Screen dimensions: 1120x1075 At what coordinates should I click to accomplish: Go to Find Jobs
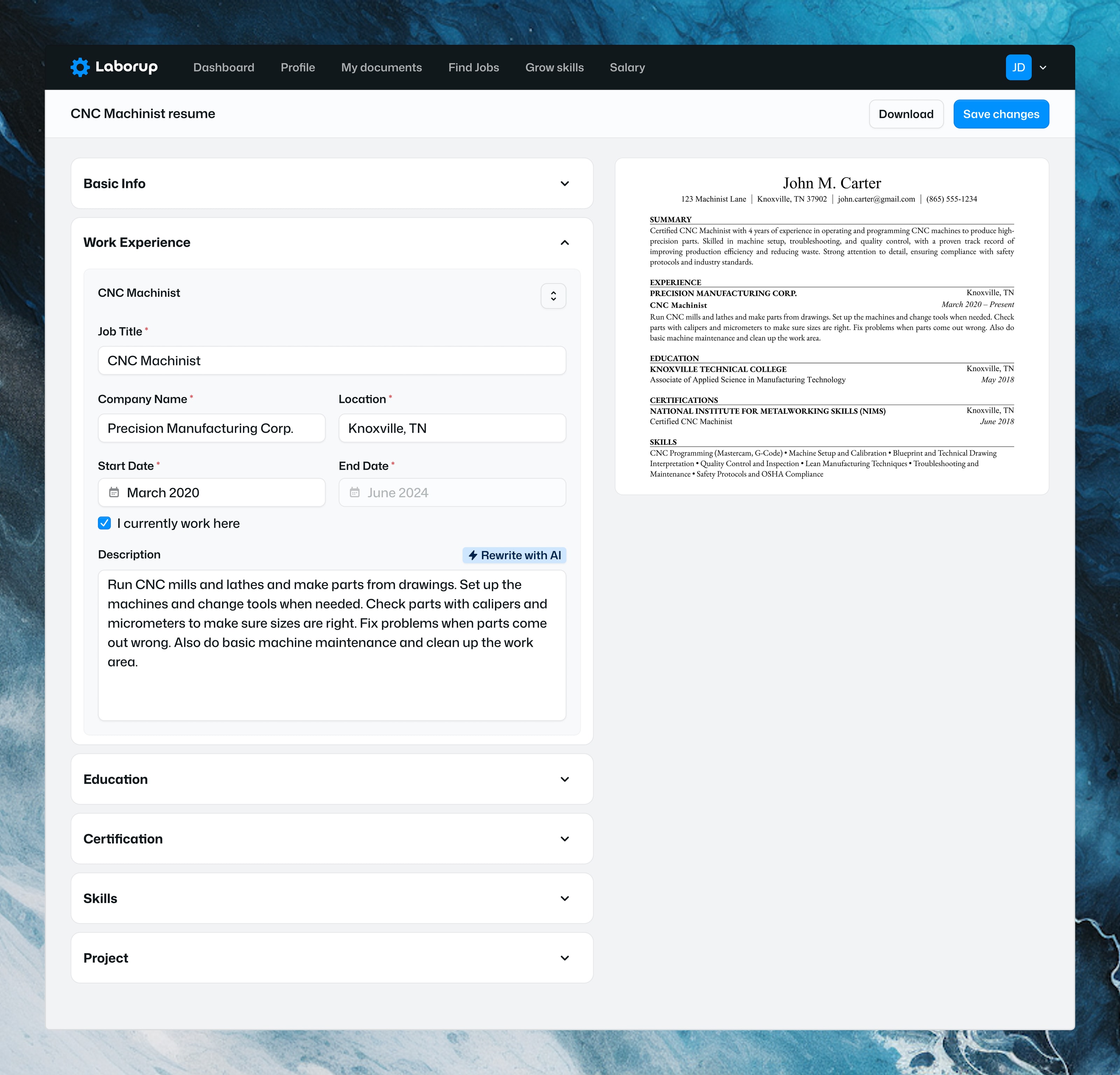[x=473, y=68]
